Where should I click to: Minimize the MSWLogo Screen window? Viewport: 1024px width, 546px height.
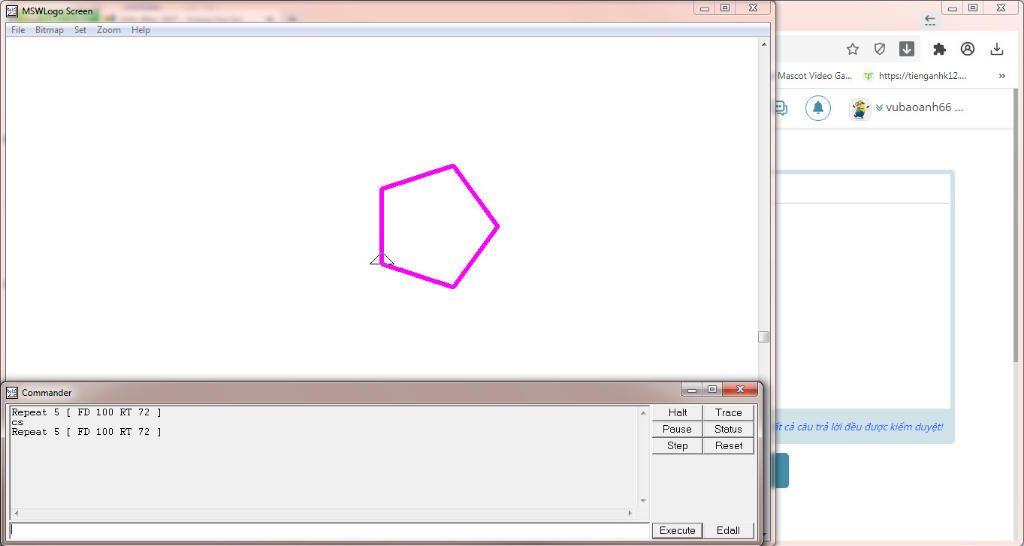point(704,8)
